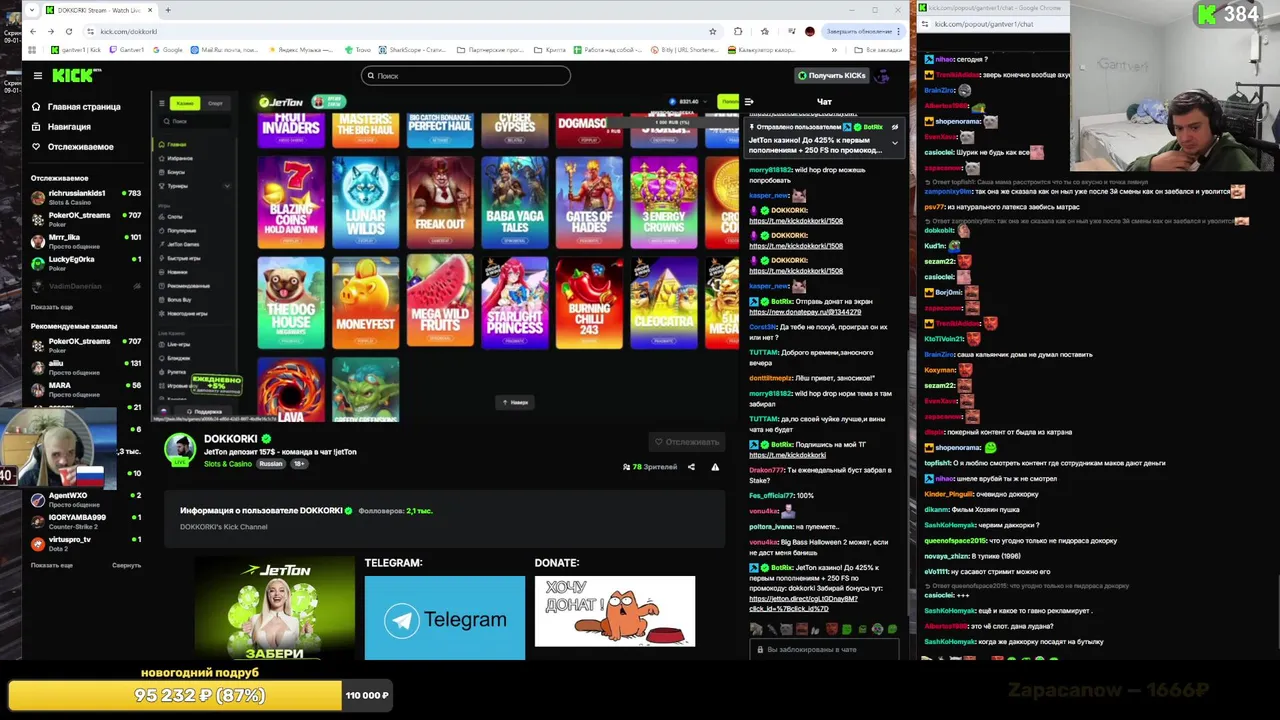Image resolution: width=1280 pixels, height=720 pixels.
Task: Collapse chat using chat panel icon
Action: [749, 102]
